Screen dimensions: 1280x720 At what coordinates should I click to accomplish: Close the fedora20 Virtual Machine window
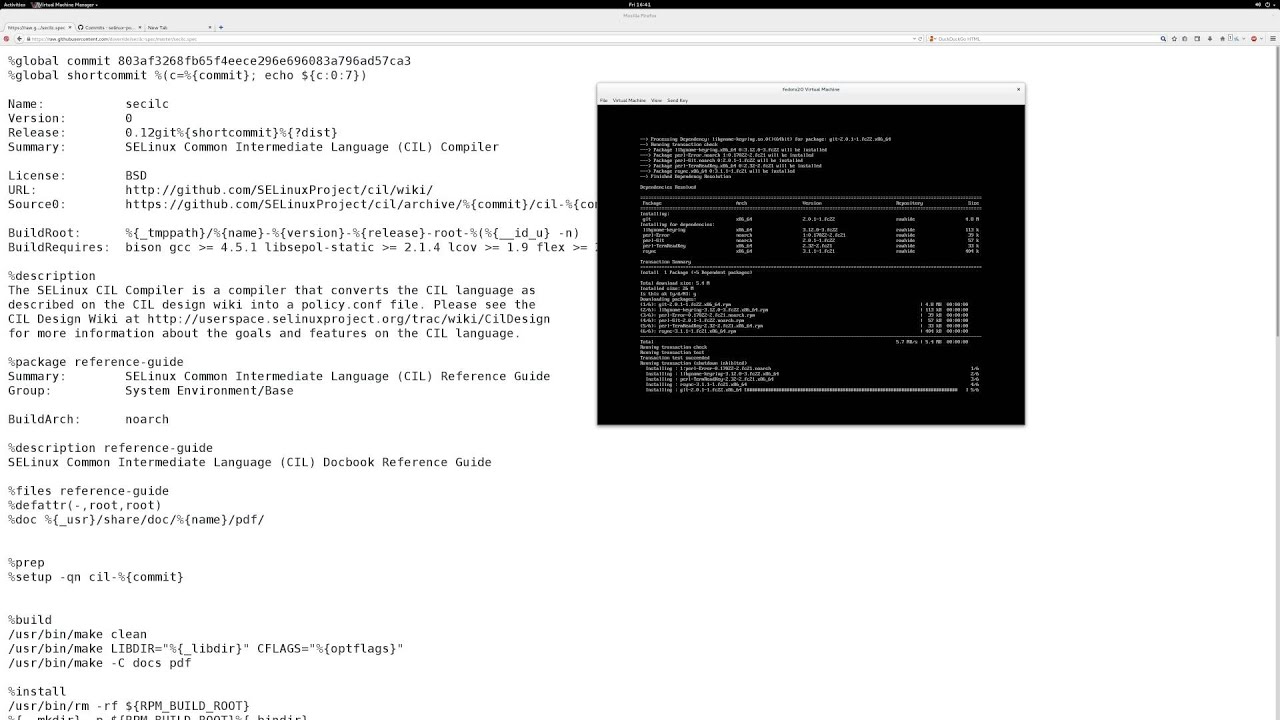coord(1019,89)
